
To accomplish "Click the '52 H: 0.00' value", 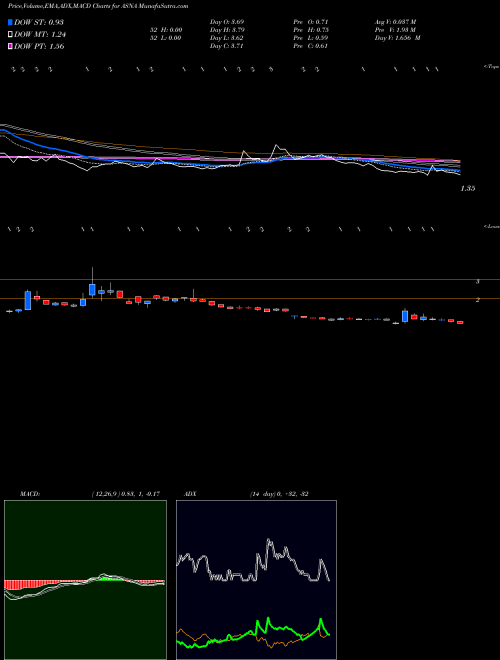I will [165, 30].
